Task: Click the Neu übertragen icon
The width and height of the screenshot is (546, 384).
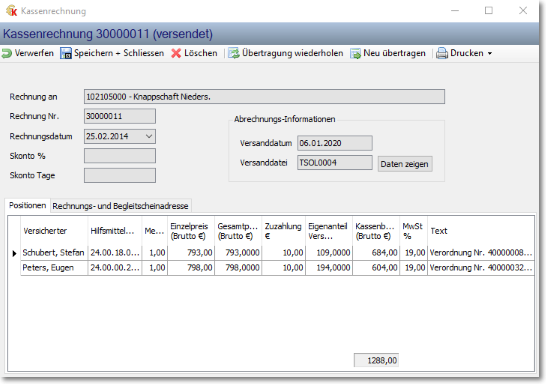Action: click(356, 53)
